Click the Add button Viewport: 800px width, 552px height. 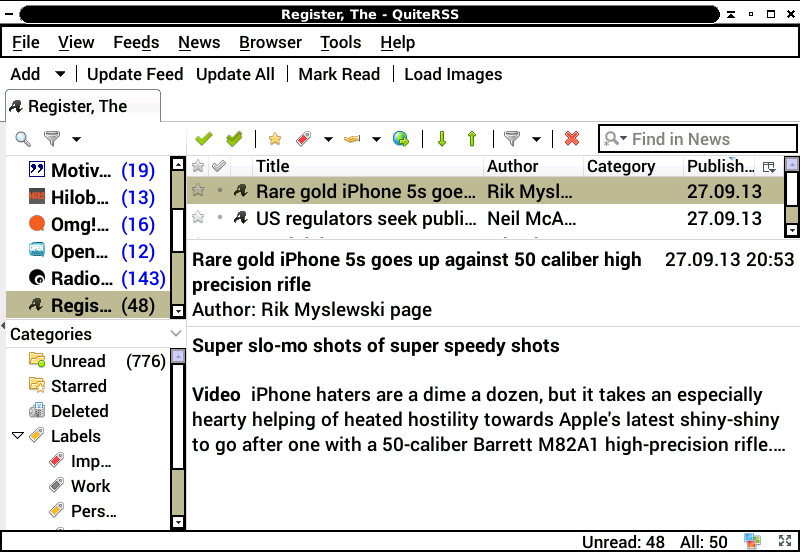coord(25,74)
